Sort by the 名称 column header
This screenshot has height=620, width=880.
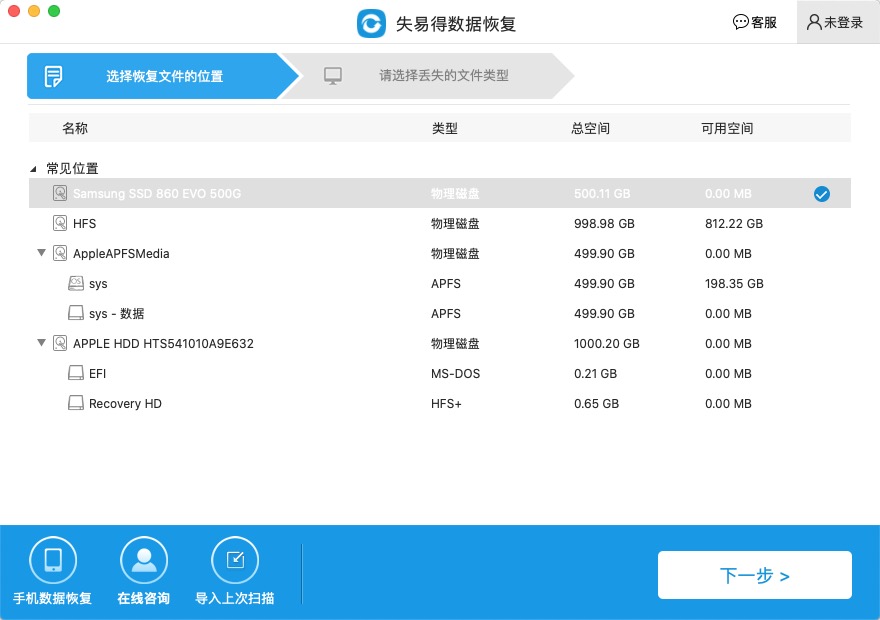(x=75, y=128)
